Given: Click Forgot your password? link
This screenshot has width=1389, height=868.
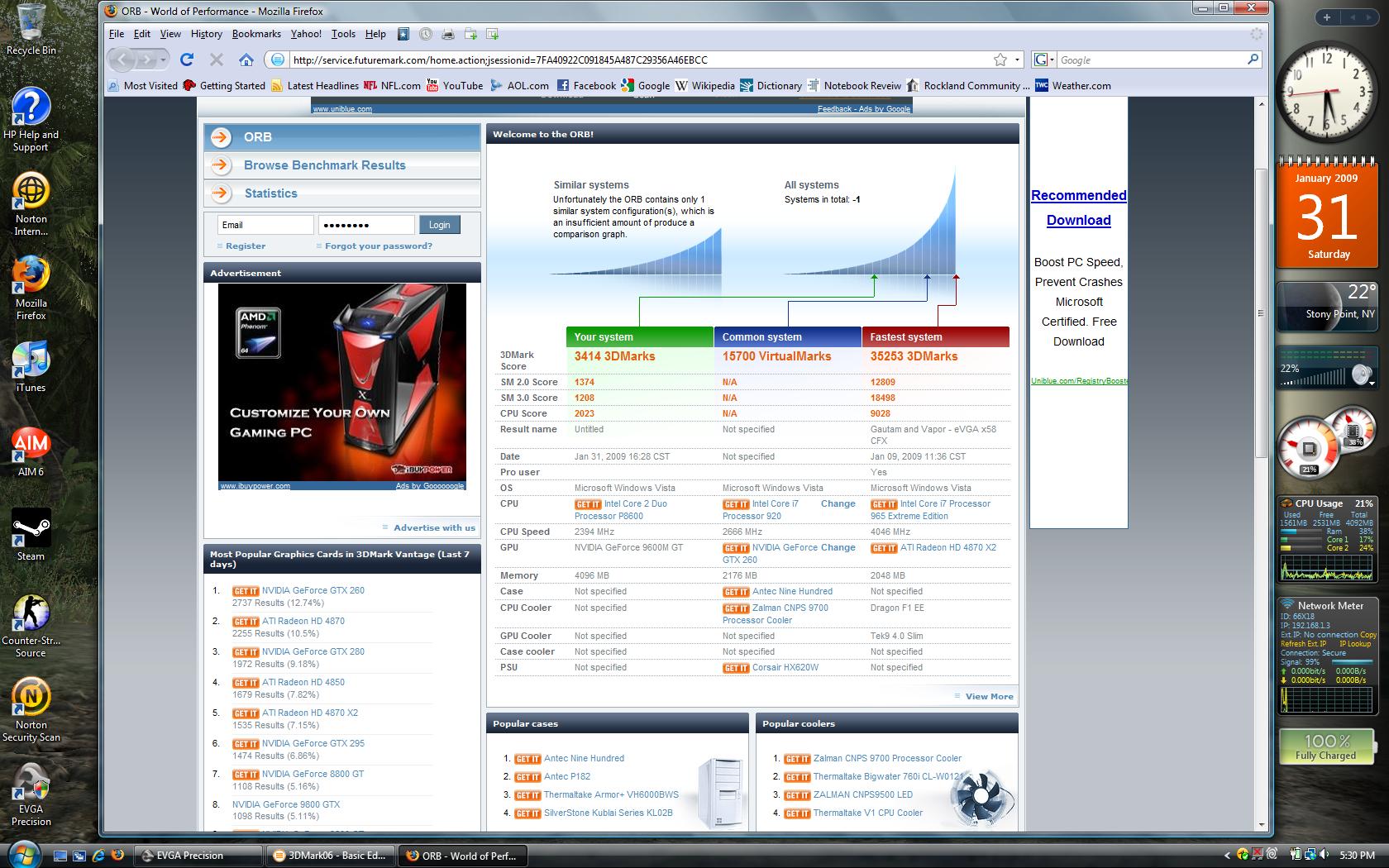Looking at the screenshot, I should [x=379, y=246].
